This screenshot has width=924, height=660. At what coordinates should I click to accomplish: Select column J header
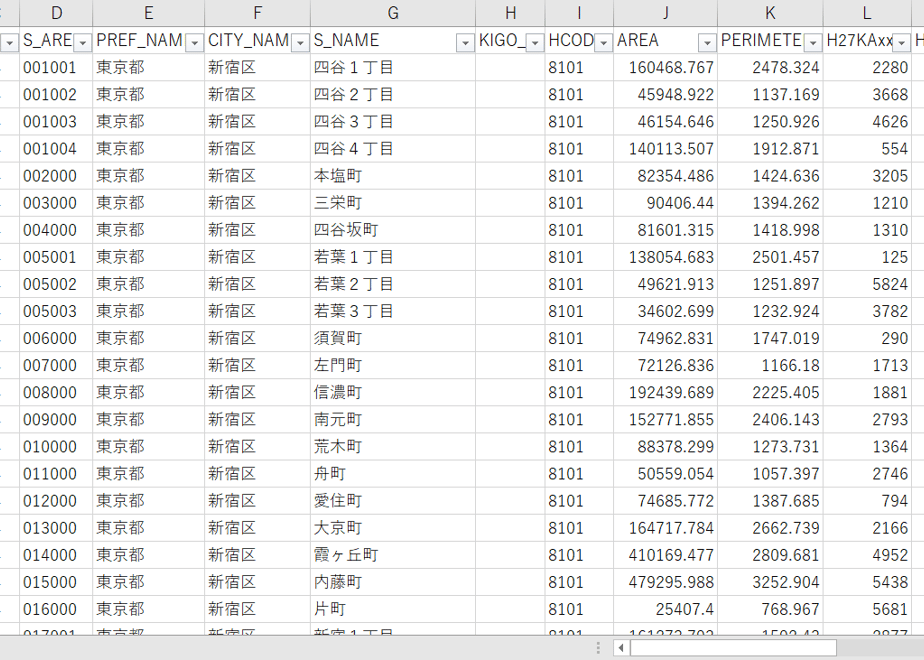(665, 13)
